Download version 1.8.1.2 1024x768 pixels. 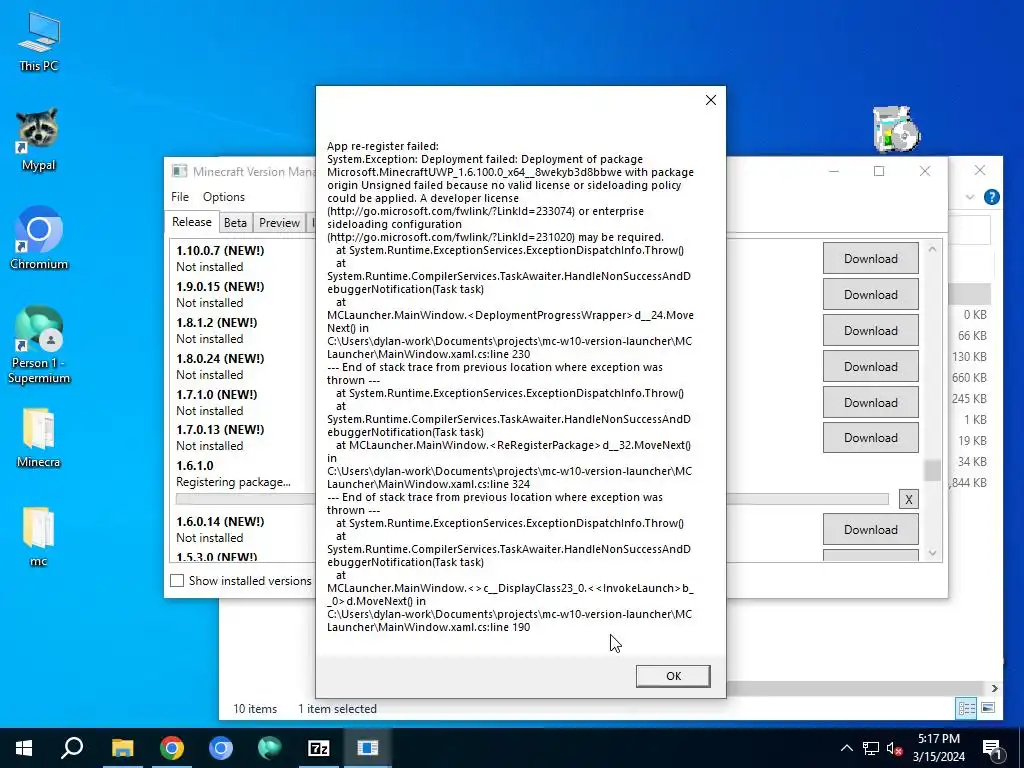[x=871, y=330]
